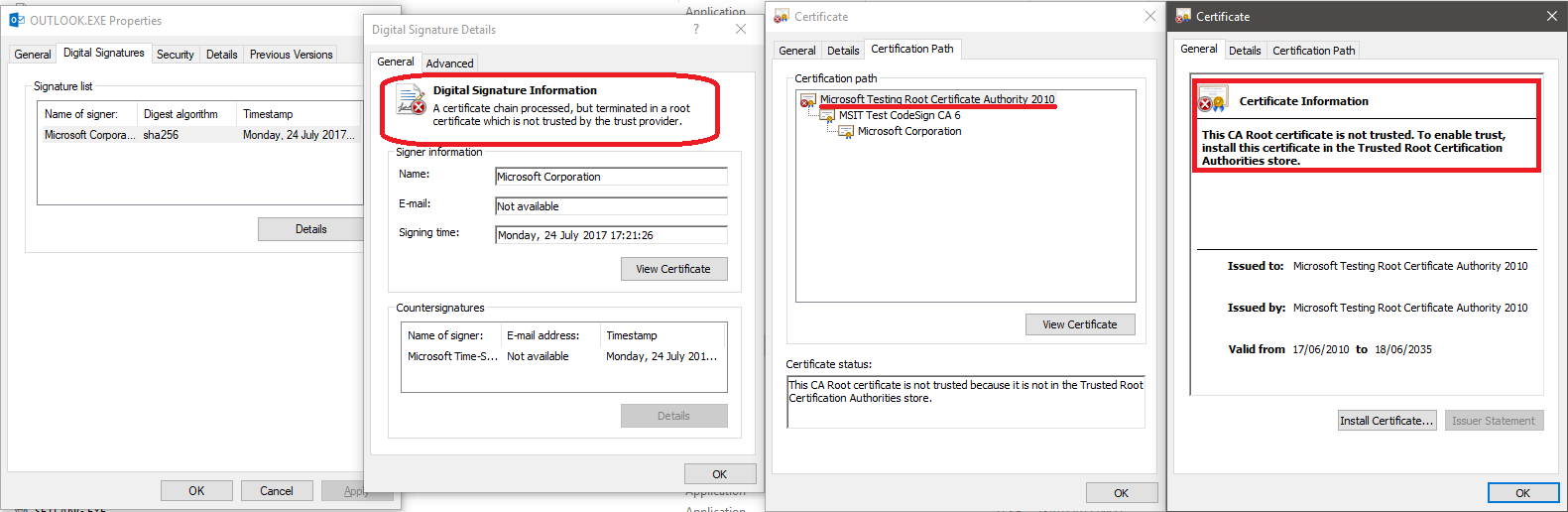Open Details tab in middle Certificate window

(843, 51)
